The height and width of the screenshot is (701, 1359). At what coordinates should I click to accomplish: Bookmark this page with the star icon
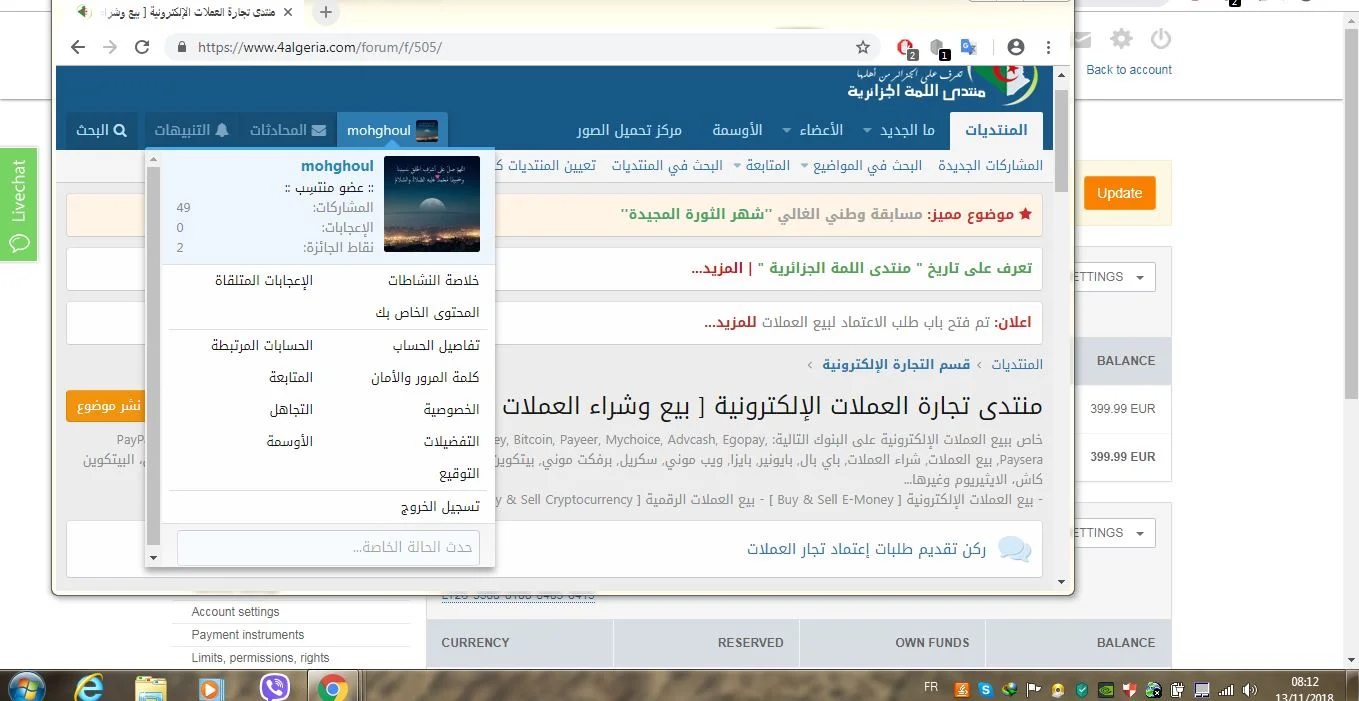pyautogui.click(x=863, y=47)
